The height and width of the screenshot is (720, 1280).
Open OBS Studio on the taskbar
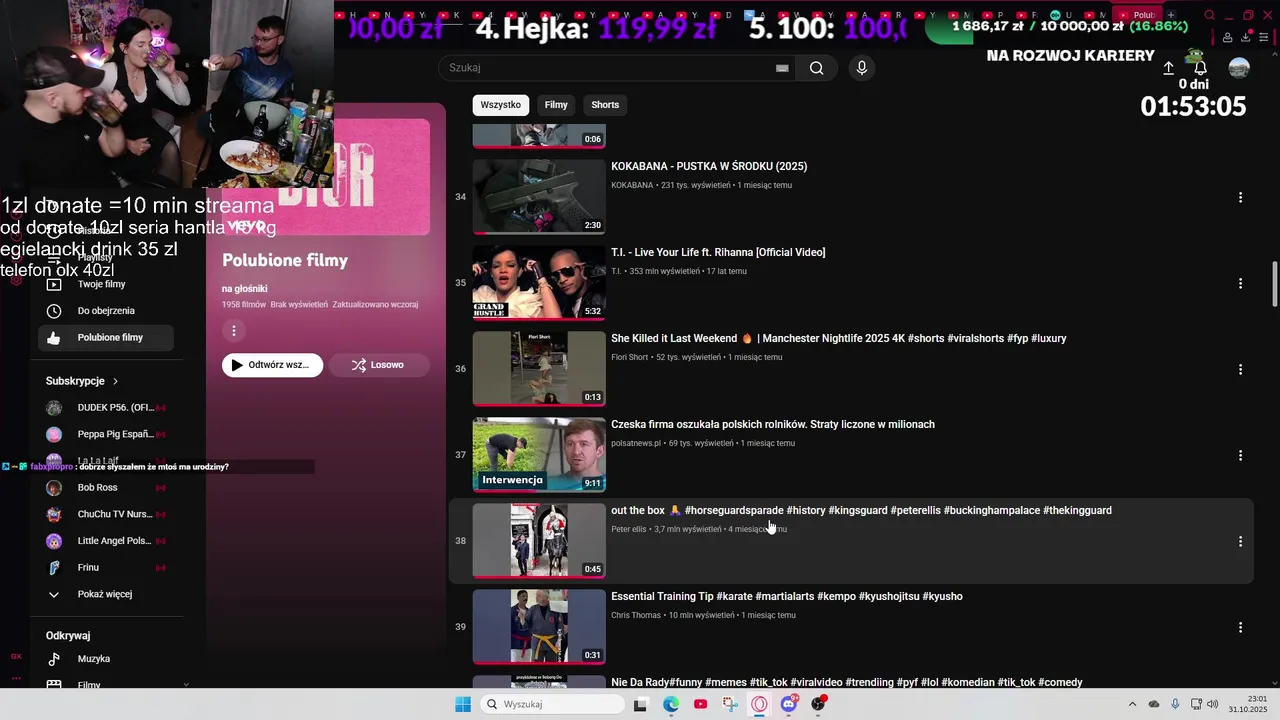pyautogui.click(x=818, y=704)
